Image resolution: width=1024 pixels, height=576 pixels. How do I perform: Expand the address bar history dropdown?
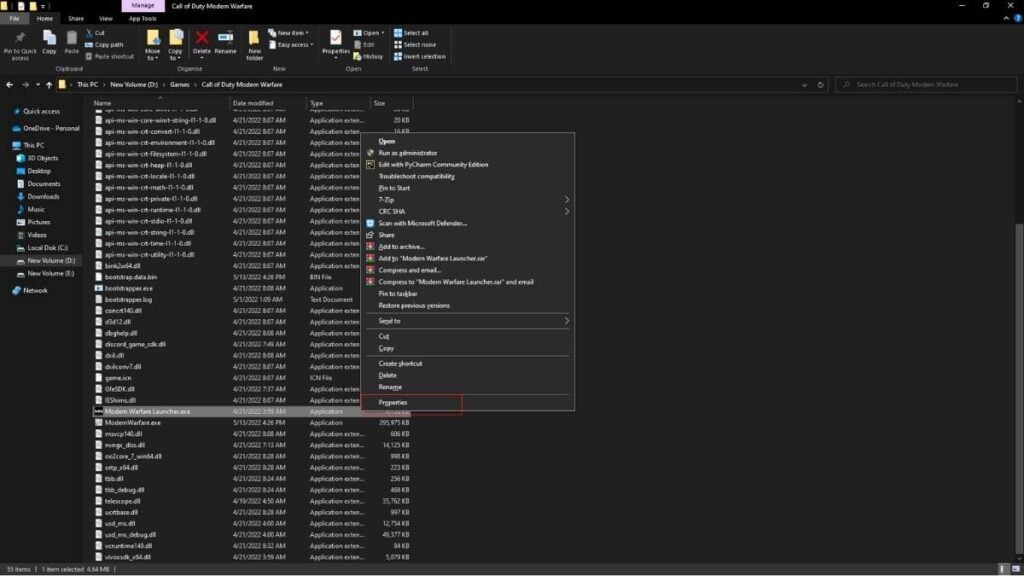tap(805, 85)
